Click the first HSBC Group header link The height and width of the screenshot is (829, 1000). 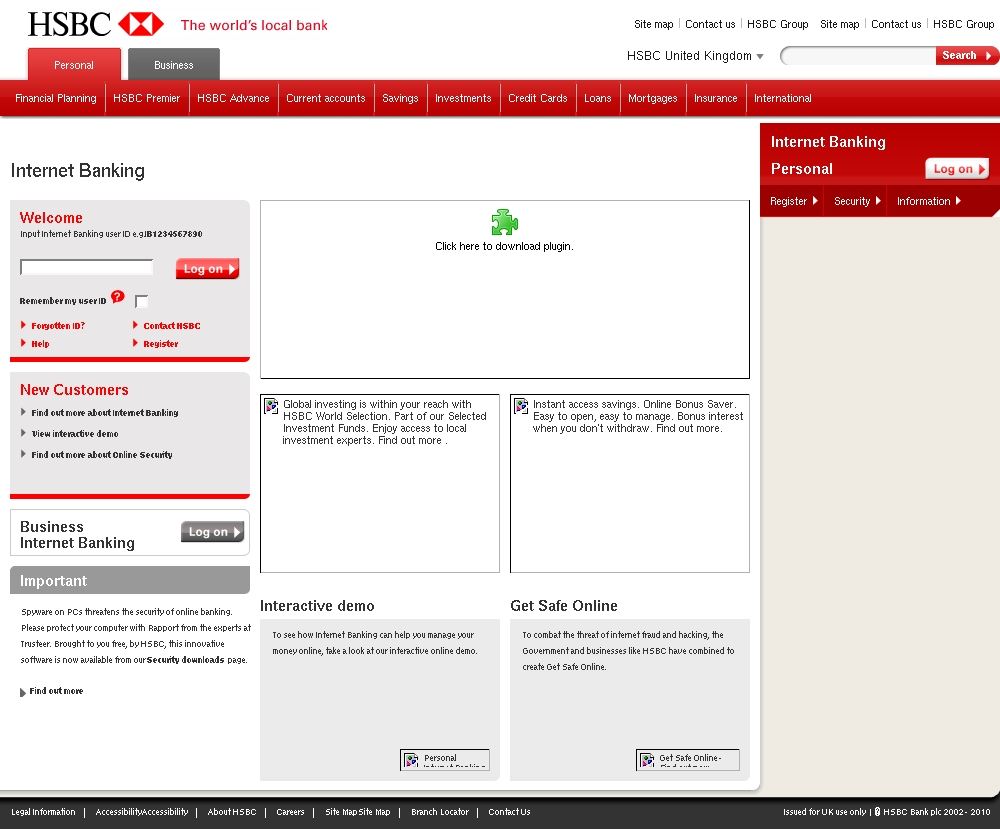pos(777,24)
